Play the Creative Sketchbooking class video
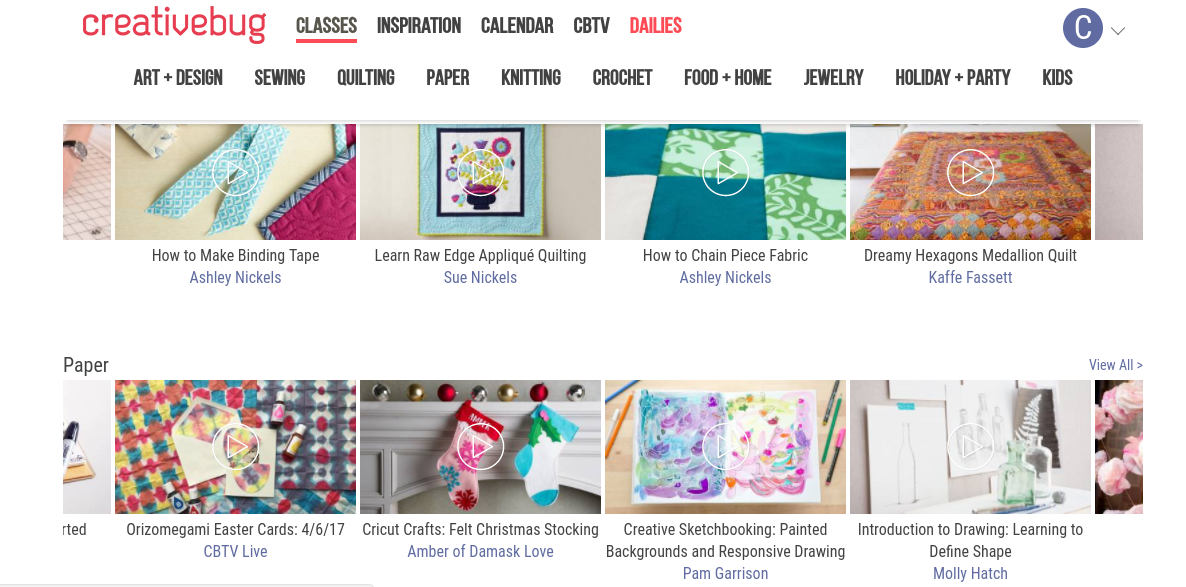The image size is (1186, 587). (x=725, y=446)
